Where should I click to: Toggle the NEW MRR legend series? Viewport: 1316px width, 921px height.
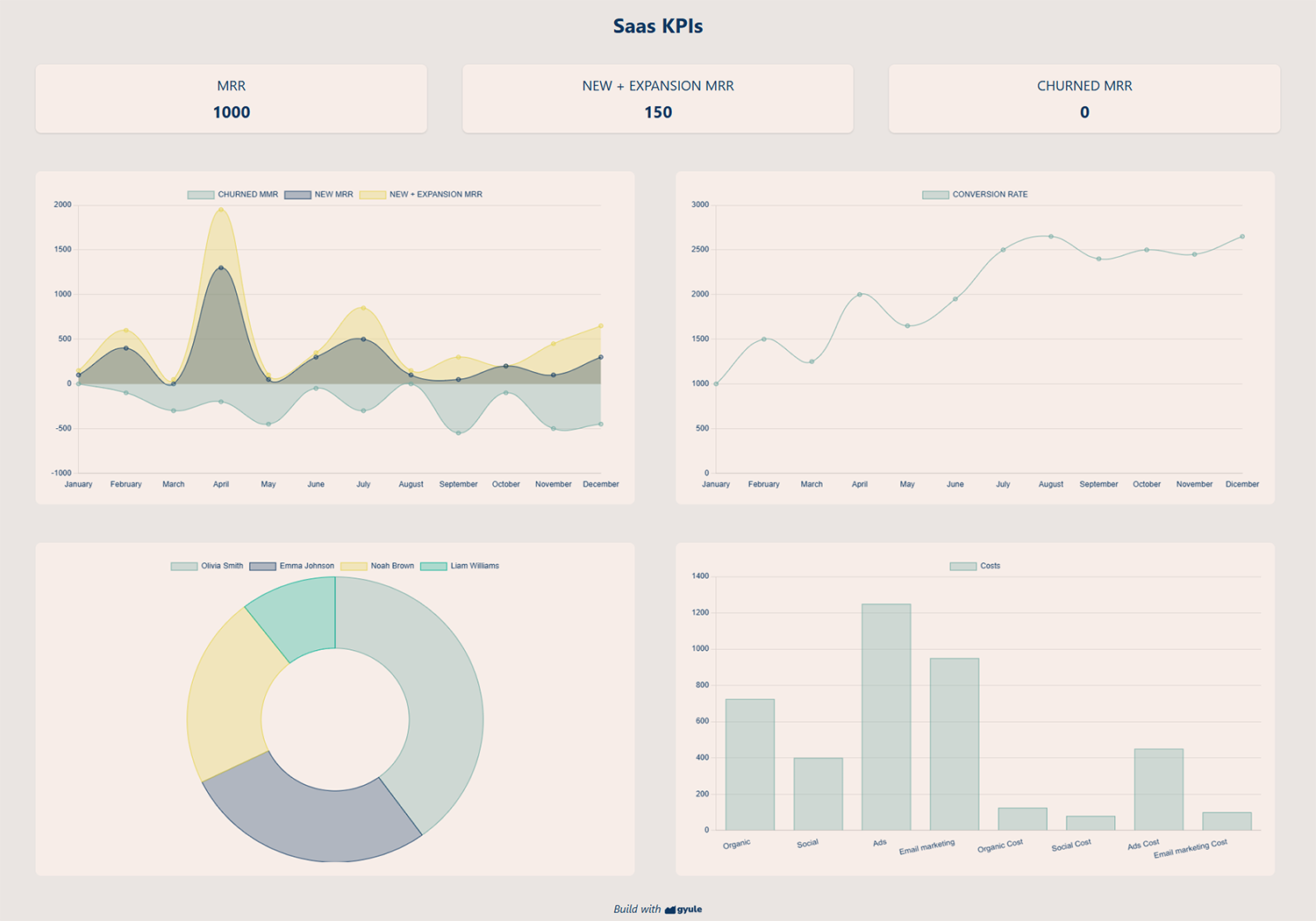coord(318,195)
